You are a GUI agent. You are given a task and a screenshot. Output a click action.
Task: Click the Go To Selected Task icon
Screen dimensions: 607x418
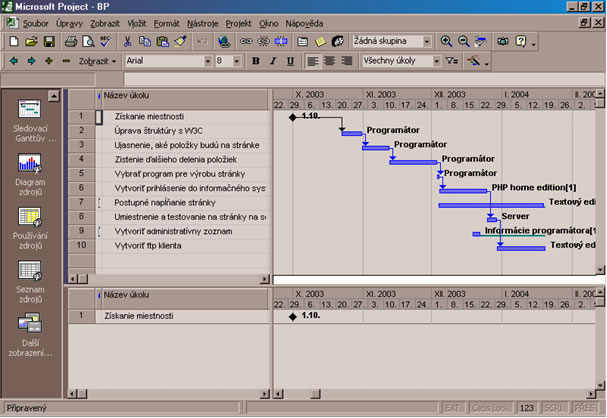tap(481, 41)
